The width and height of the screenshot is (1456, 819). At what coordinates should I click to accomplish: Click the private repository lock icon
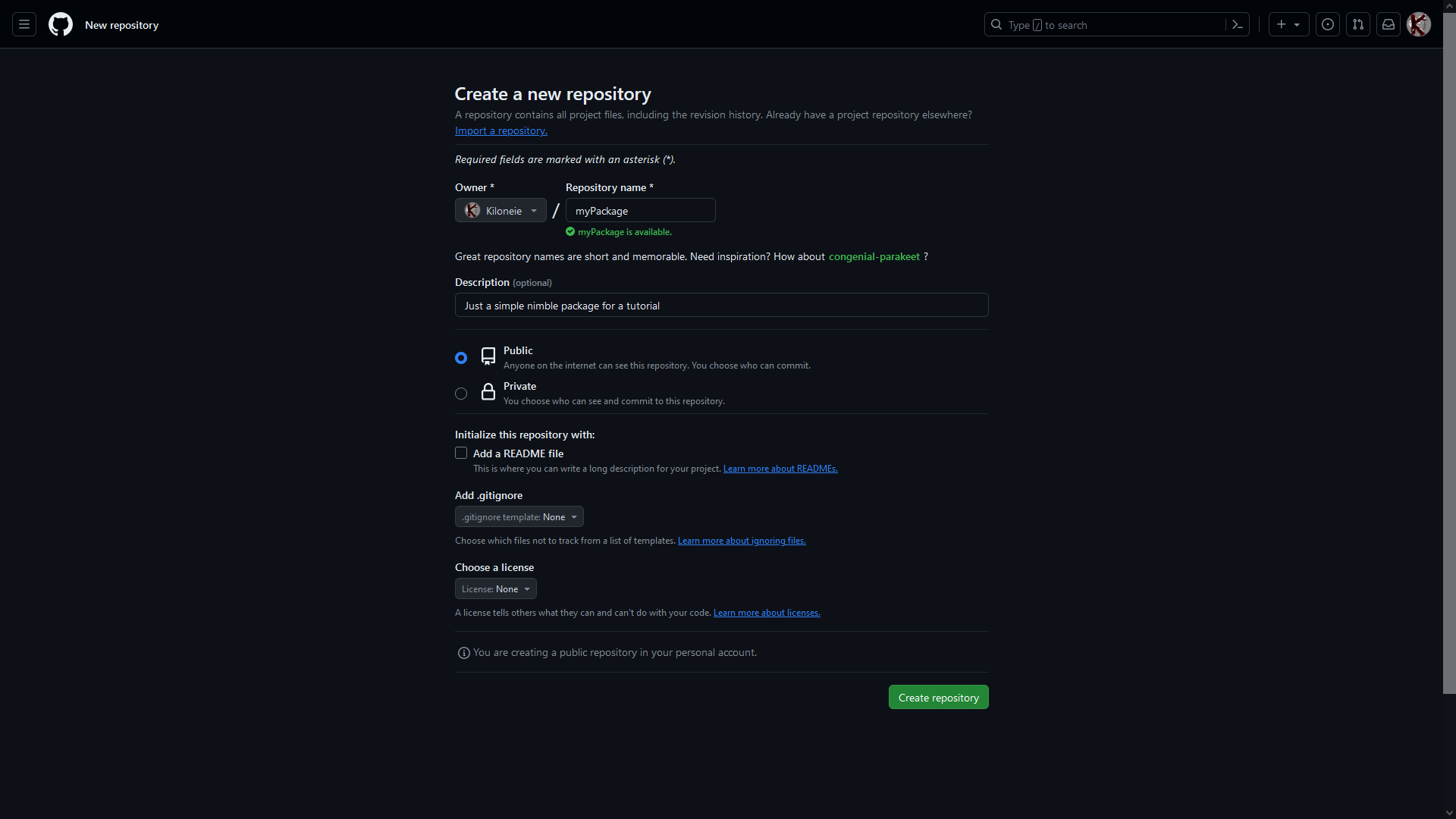(488, 391)
